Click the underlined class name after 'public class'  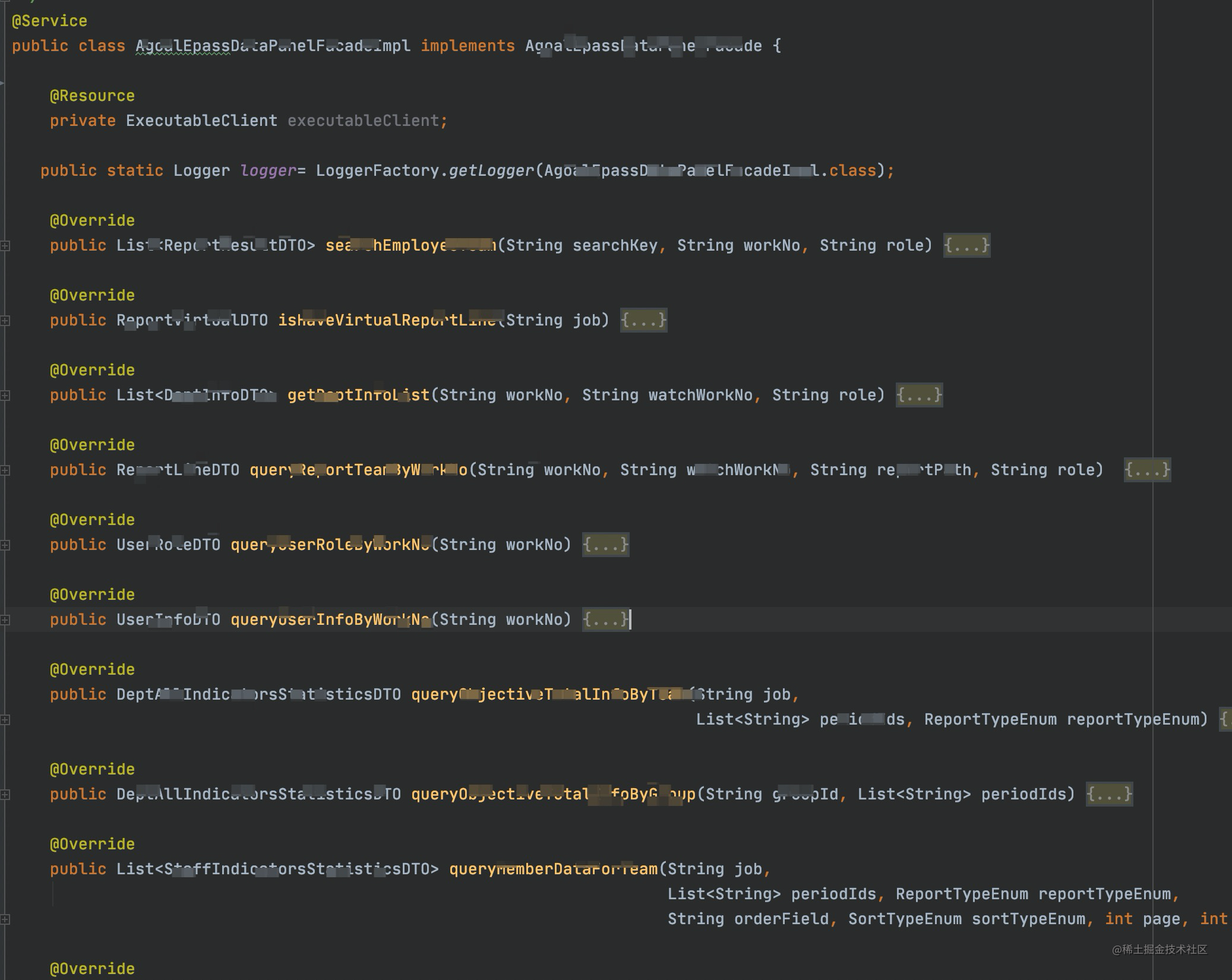point(273,46)
